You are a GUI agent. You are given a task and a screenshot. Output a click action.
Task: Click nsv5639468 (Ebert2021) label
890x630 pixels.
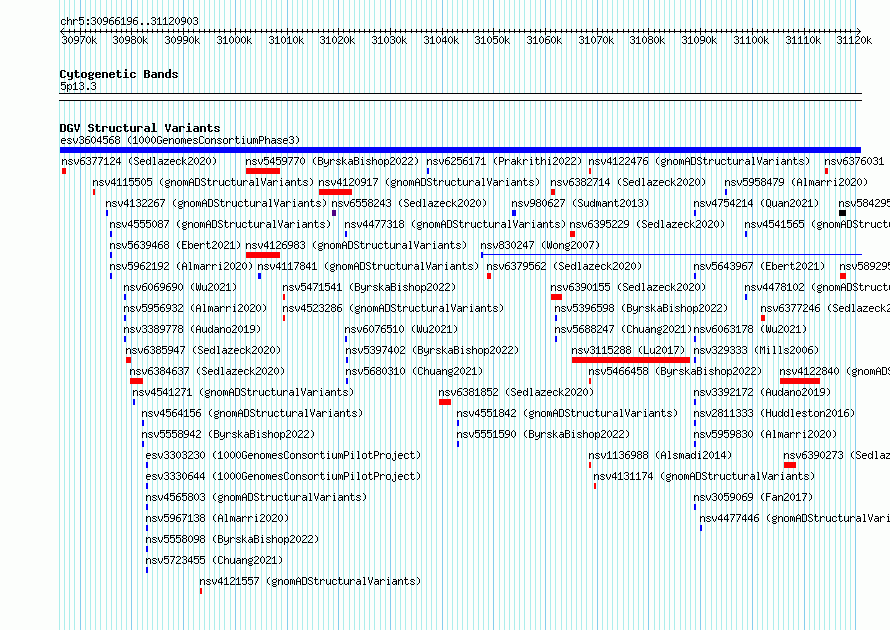pyautogui.click(x=175, y=245)
